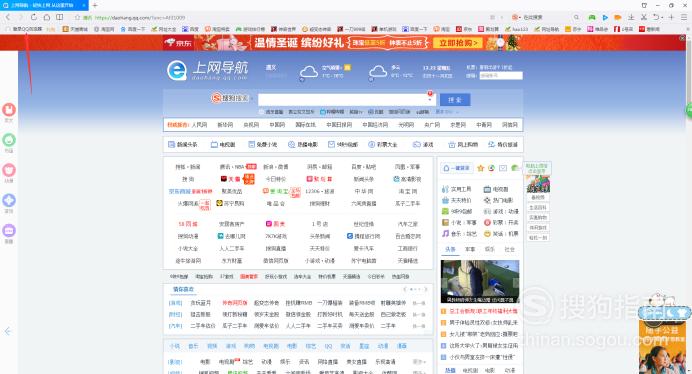The height and width of the screenshot is (374, 692).
Task: Click the undo closed tab arrow
Action: pyautogui.click(x=656, y=17)
